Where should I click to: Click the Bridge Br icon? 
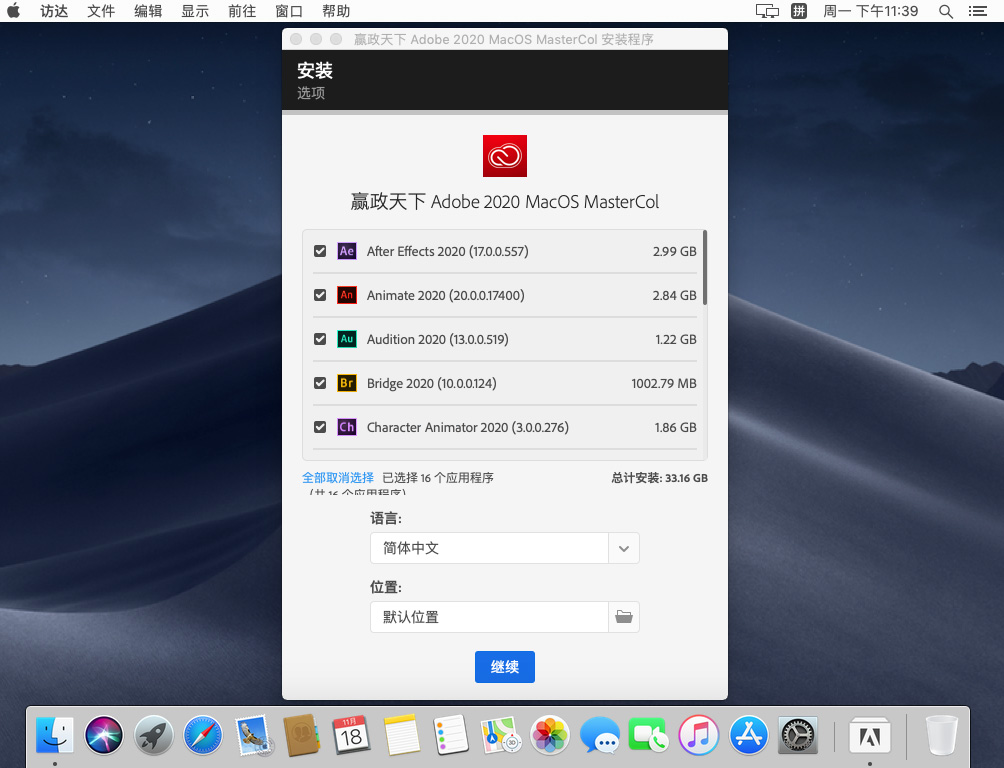(x=346, y=383)
